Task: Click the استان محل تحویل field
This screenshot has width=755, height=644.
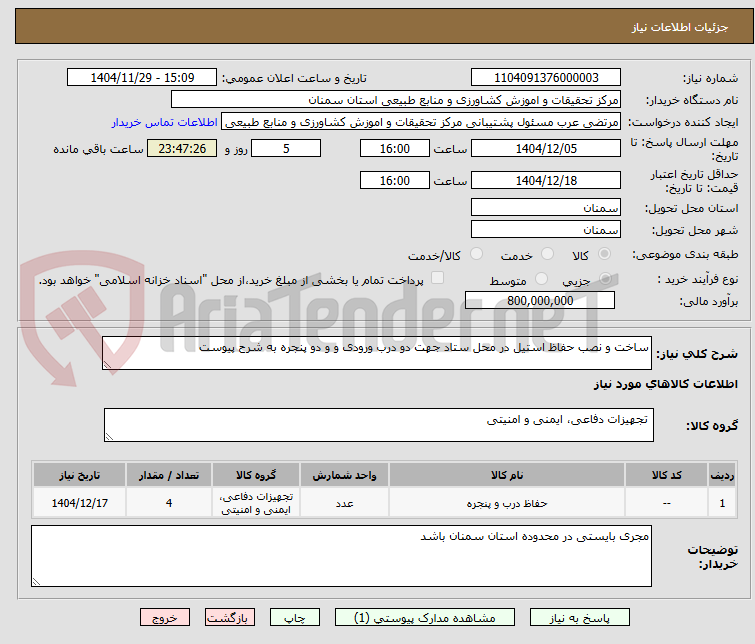Action: [x=546, y=208]
